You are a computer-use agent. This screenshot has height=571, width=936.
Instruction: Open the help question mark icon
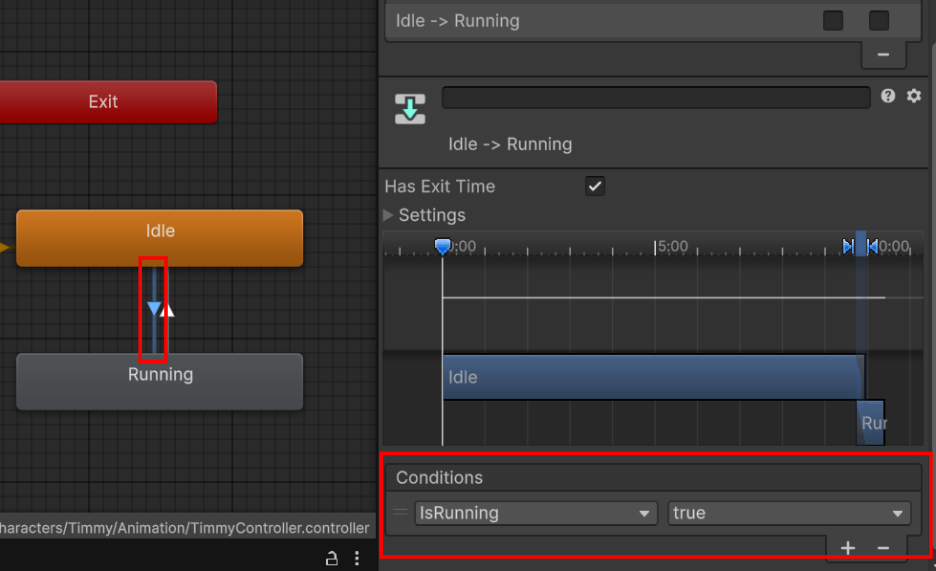pyautogui.click(x=888, y=95)
